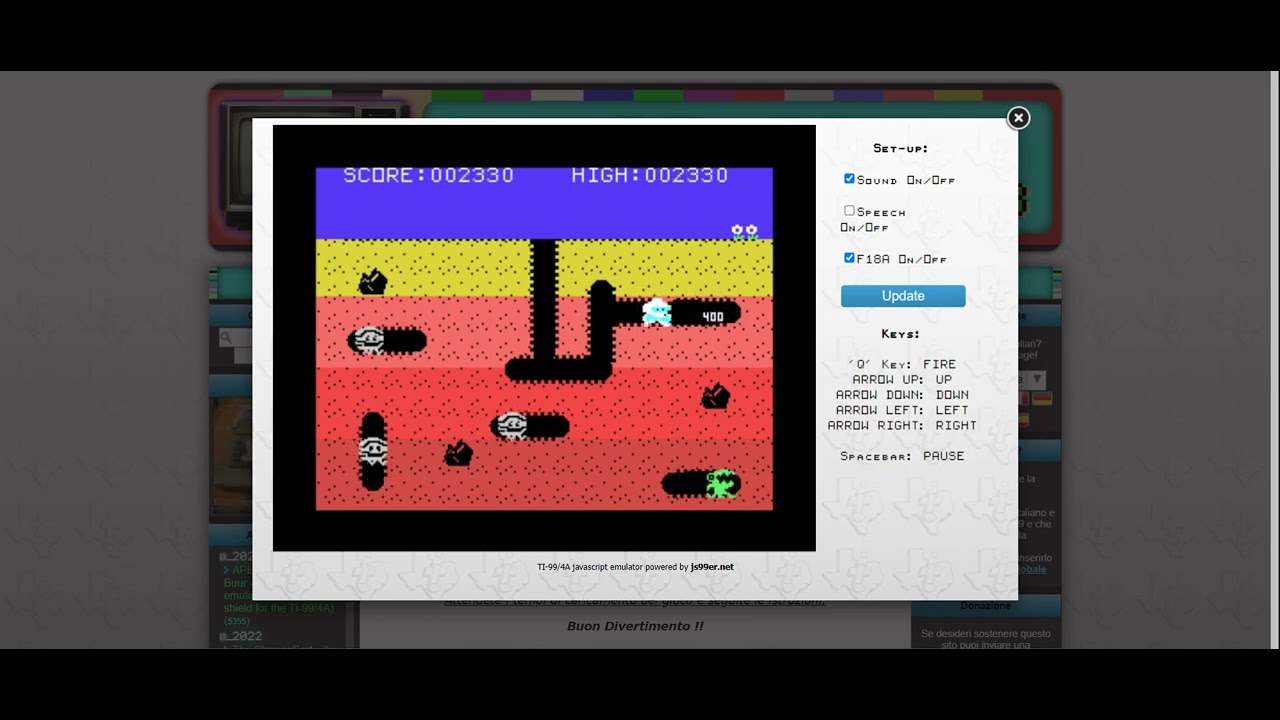Click the HIGH:002330 readout

pos(649,175)
